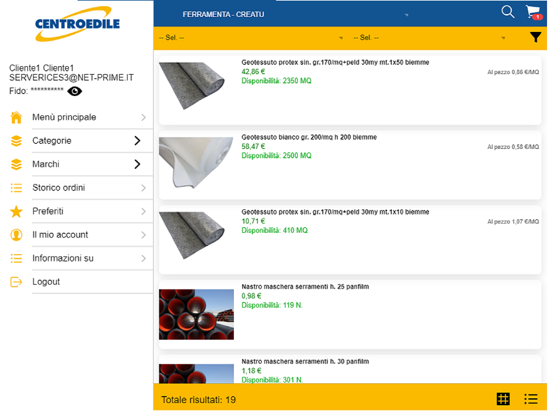552x414 pixels.
Task: Click Al pezzo 1,07 €/MQ label
Action: 513,222
